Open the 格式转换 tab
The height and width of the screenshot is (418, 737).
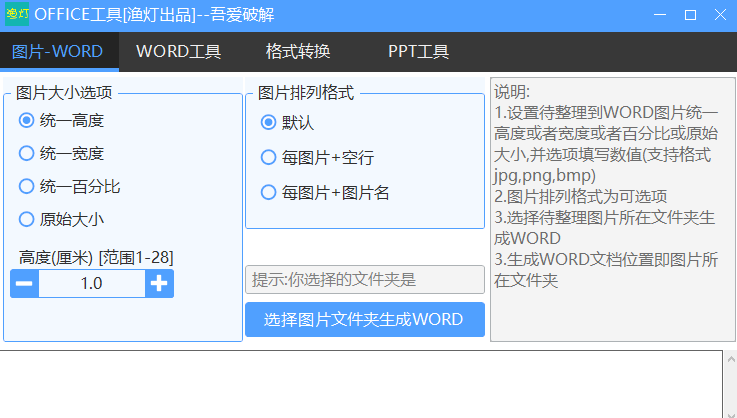pos(298,51)
